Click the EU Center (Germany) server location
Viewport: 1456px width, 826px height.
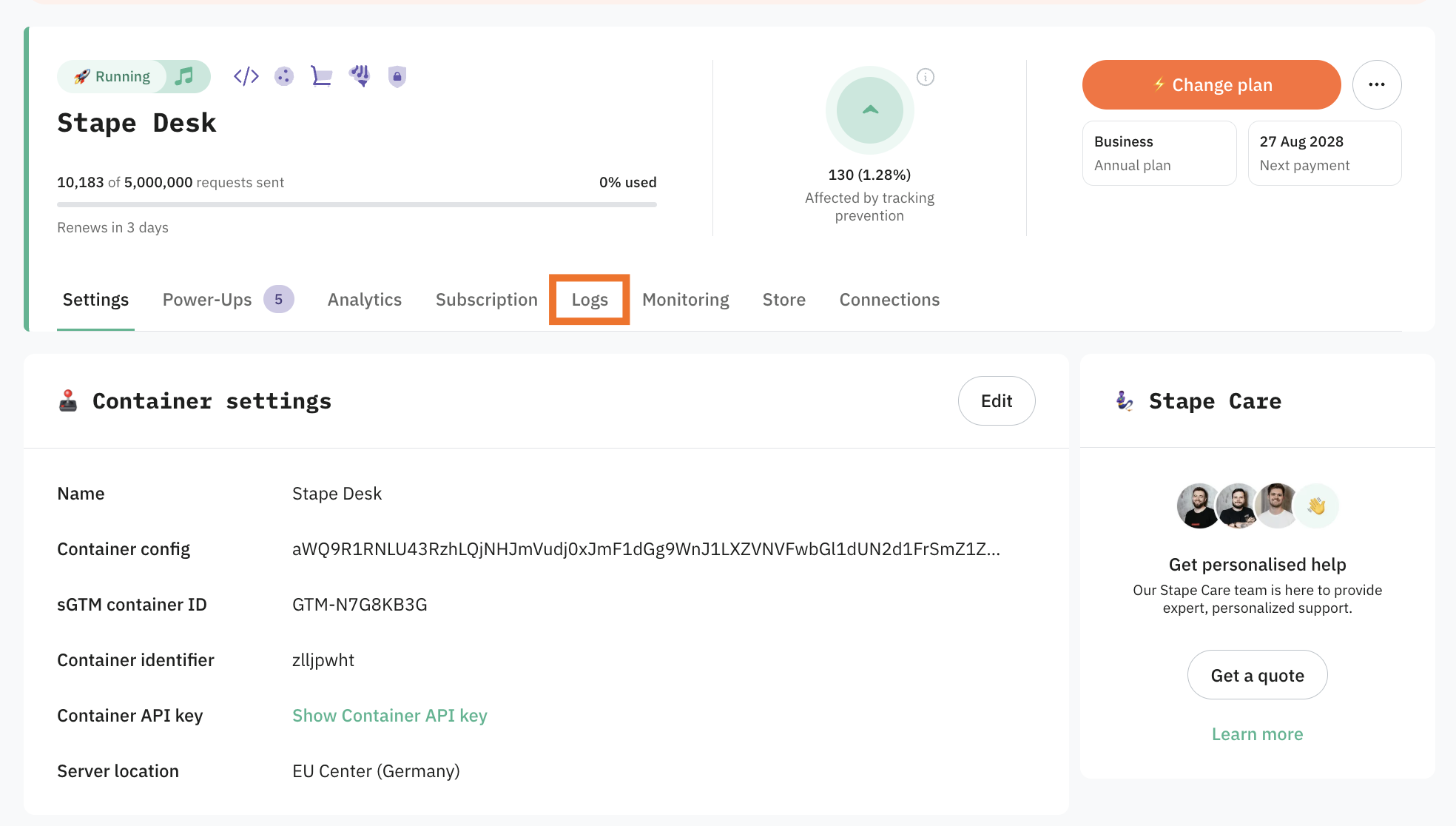pyautogui.click(x=376, y=771)
